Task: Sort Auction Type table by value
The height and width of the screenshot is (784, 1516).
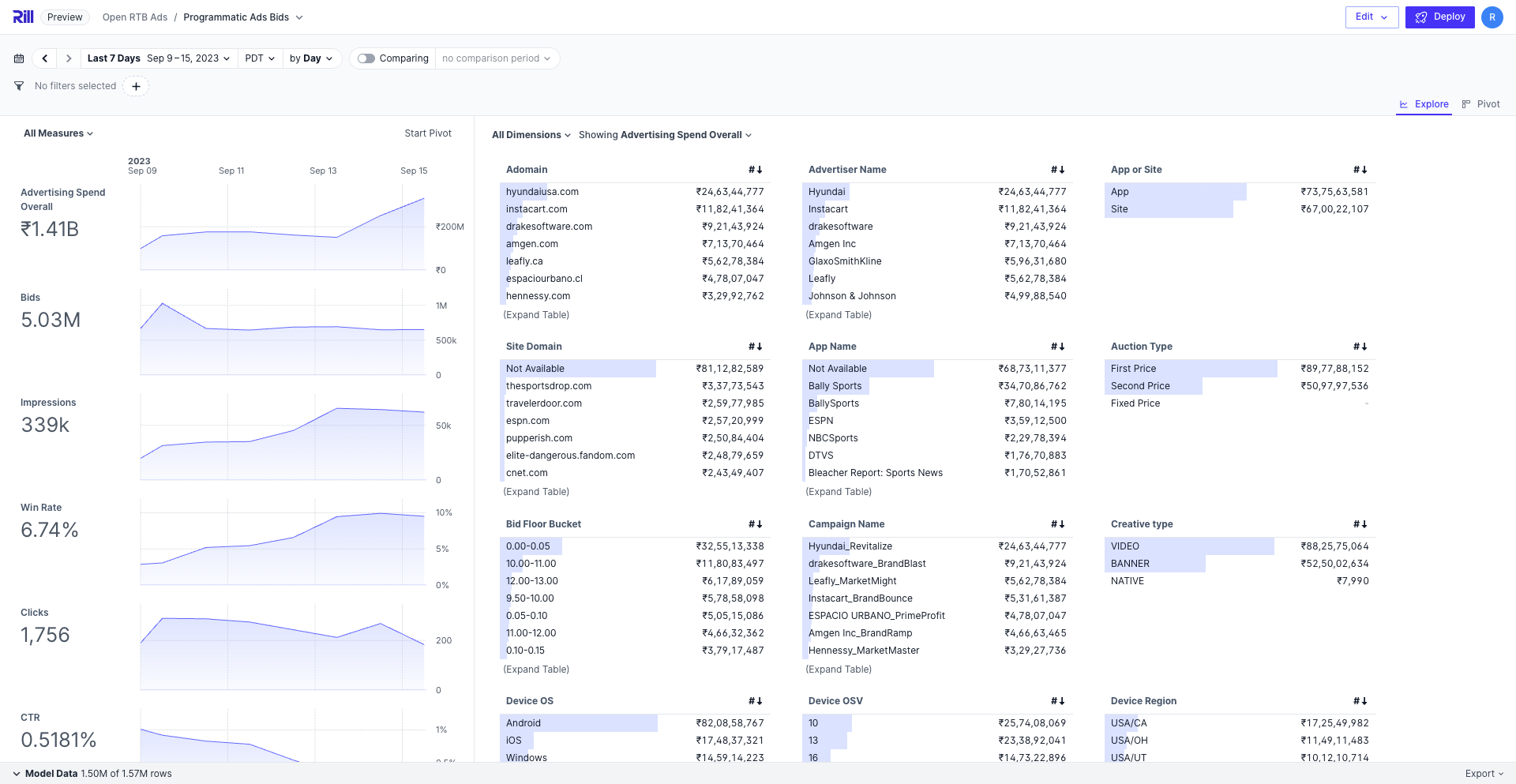Action: pyautogui.click(x=1360, y=347)
